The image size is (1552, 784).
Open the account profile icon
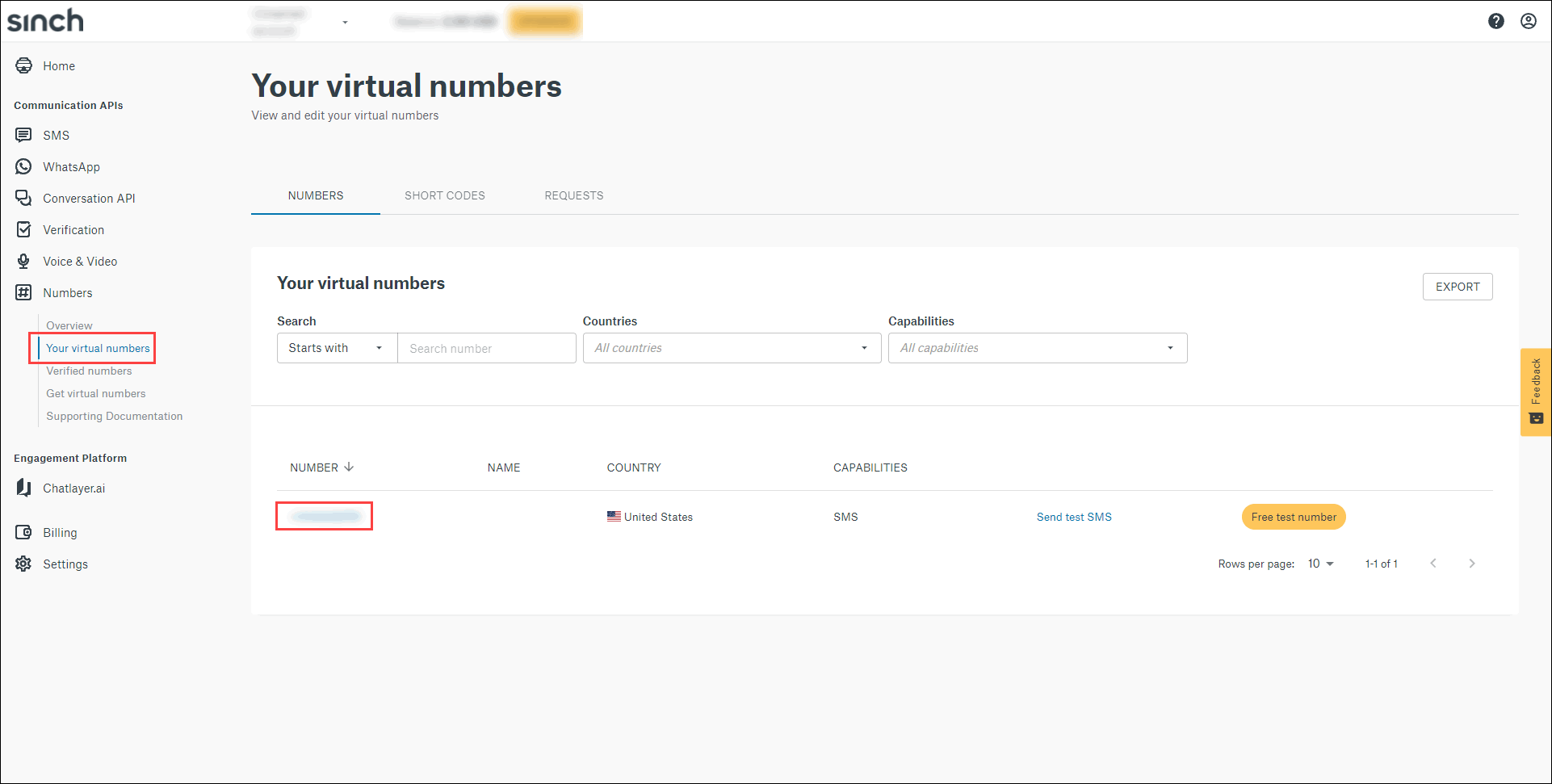pyautogui.click(x=1529, y=21)
